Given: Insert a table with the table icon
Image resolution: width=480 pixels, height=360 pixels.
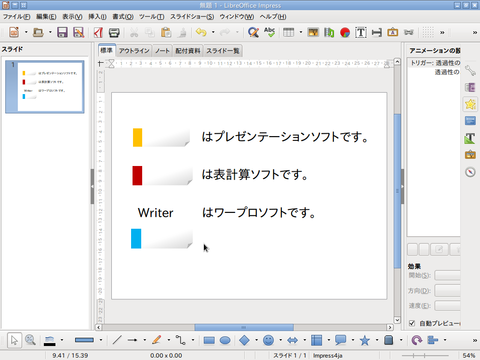Looking at the screenshot, I should [x=289, y=32].
